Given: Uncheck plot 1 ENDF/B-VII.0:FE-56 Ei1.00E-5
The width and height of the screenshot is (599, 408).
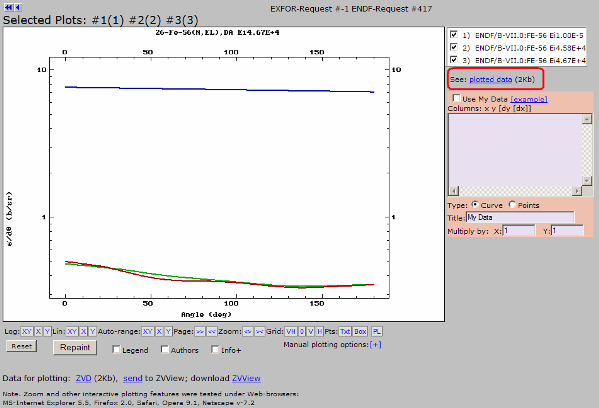Looking at the screenshot, I should (x=453, y=34).
